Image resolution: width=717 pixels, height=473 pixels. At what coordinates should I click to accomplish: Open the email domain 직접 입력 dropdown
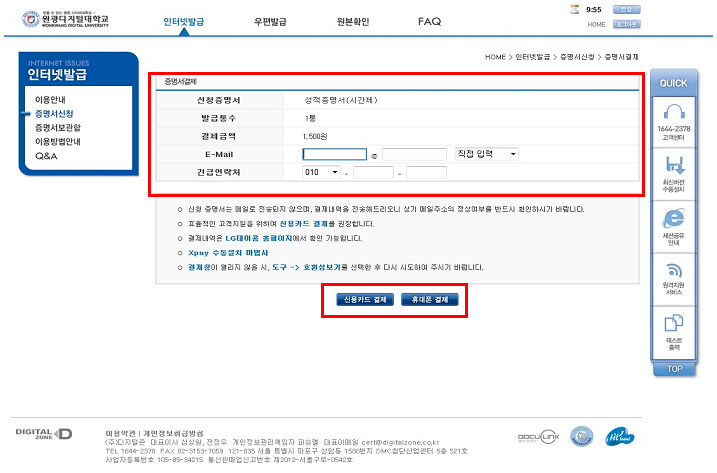coord(487,154)
